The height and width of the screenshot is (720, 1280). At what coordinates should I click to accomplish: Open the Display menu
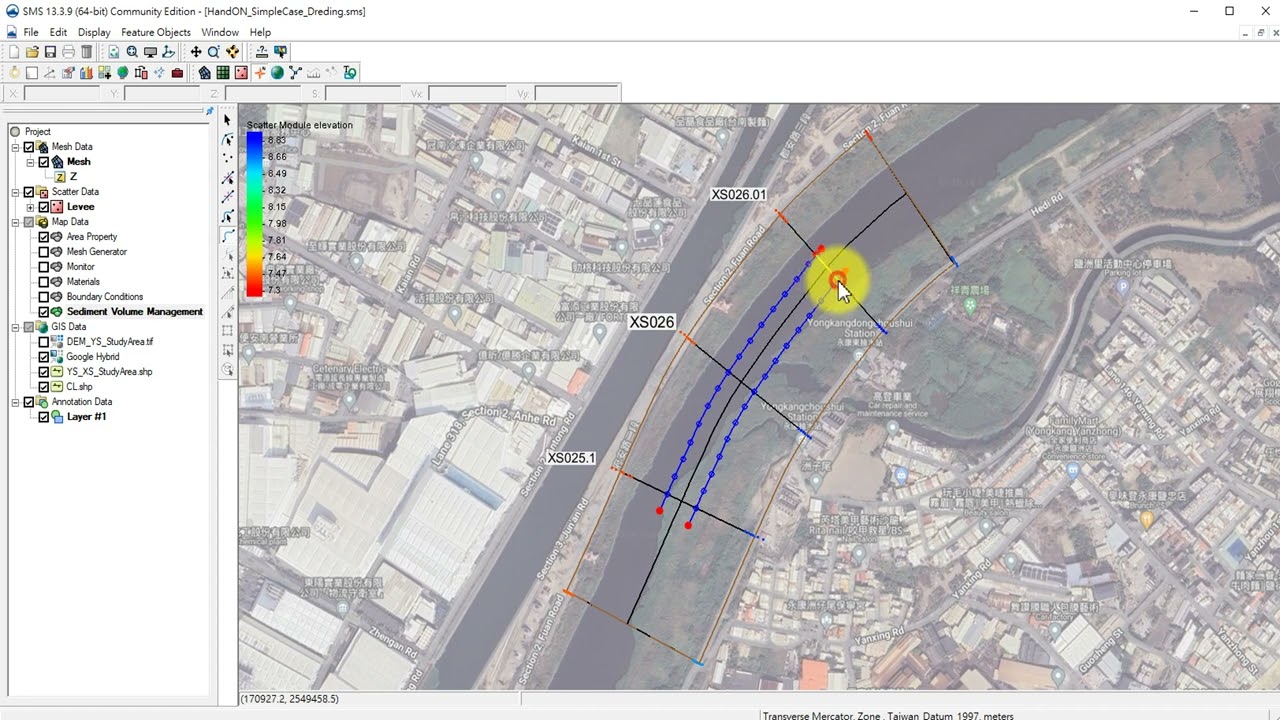tap(94, 32)
